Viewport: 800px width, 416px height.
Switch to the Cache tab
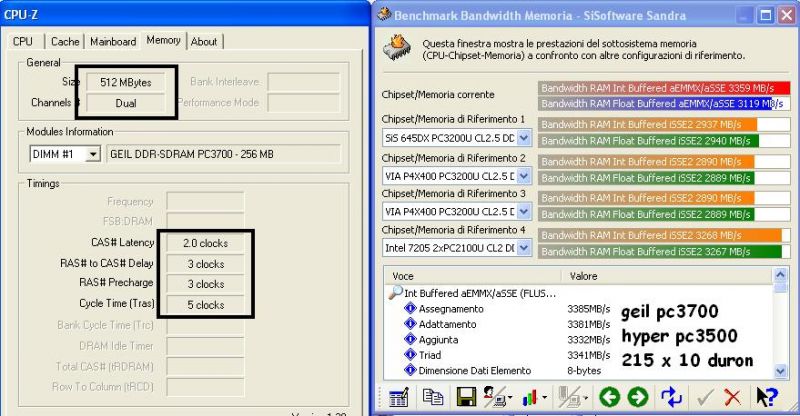tap(65, 41)
